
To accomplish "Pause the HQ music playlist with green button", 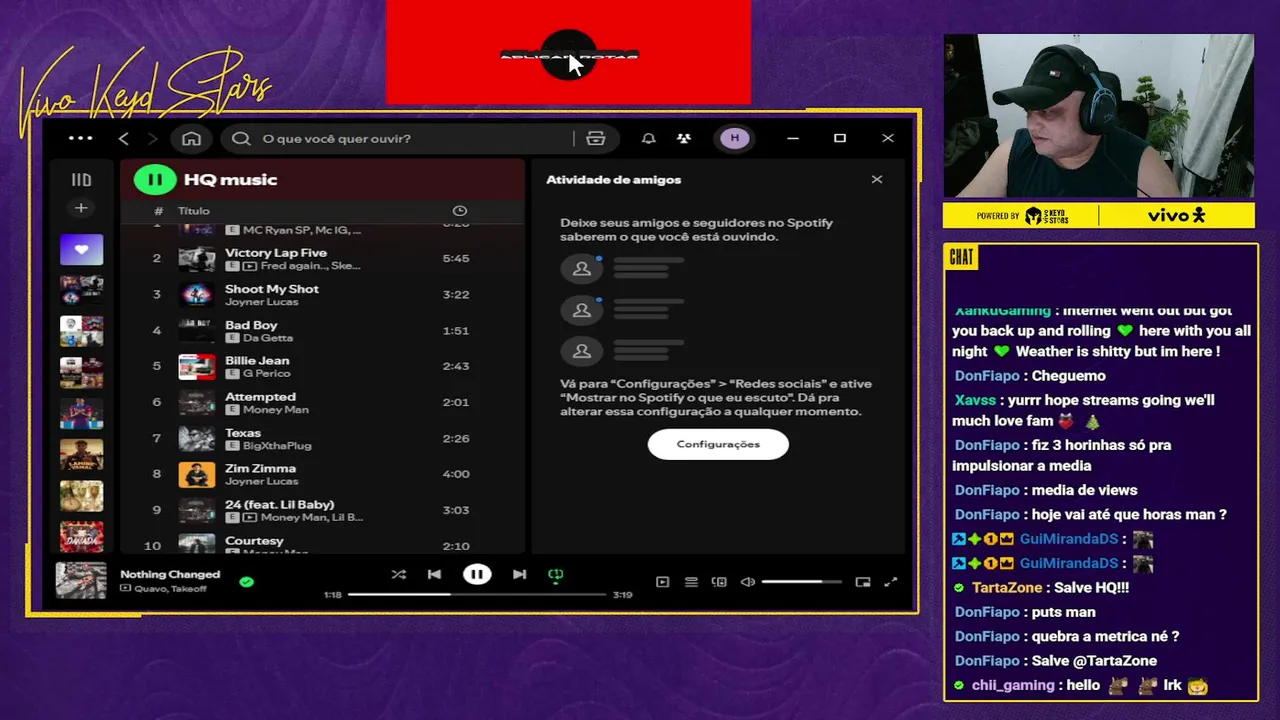I will 155,180.
